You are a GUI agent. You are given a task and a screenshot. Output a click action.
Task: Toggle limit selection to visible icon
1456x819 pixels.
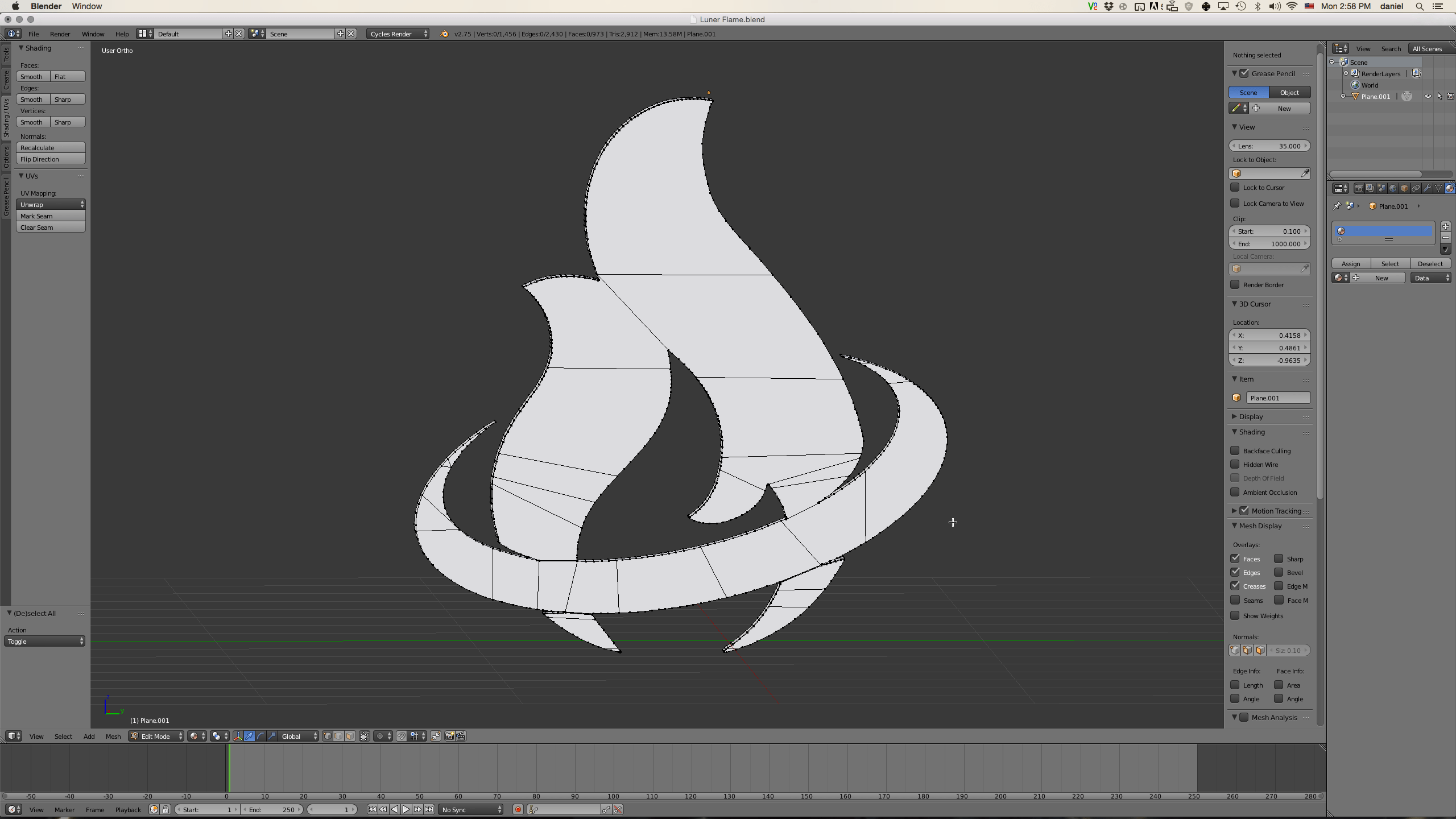click(365, 736)
